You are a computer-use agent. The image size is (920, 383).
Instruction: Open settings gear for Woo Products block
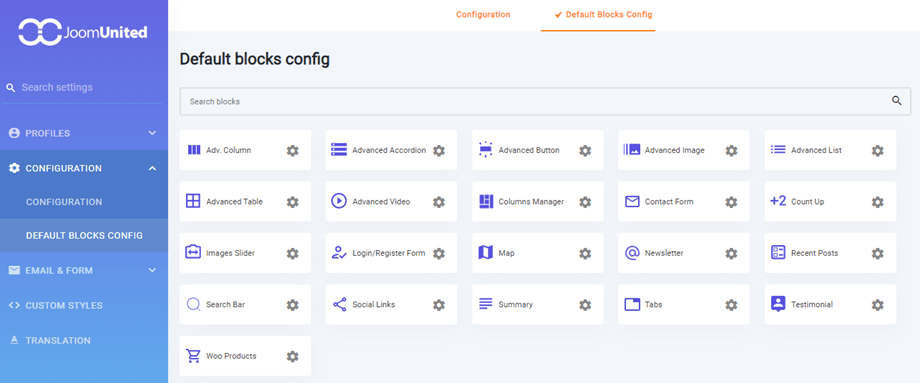pos(292,356)
